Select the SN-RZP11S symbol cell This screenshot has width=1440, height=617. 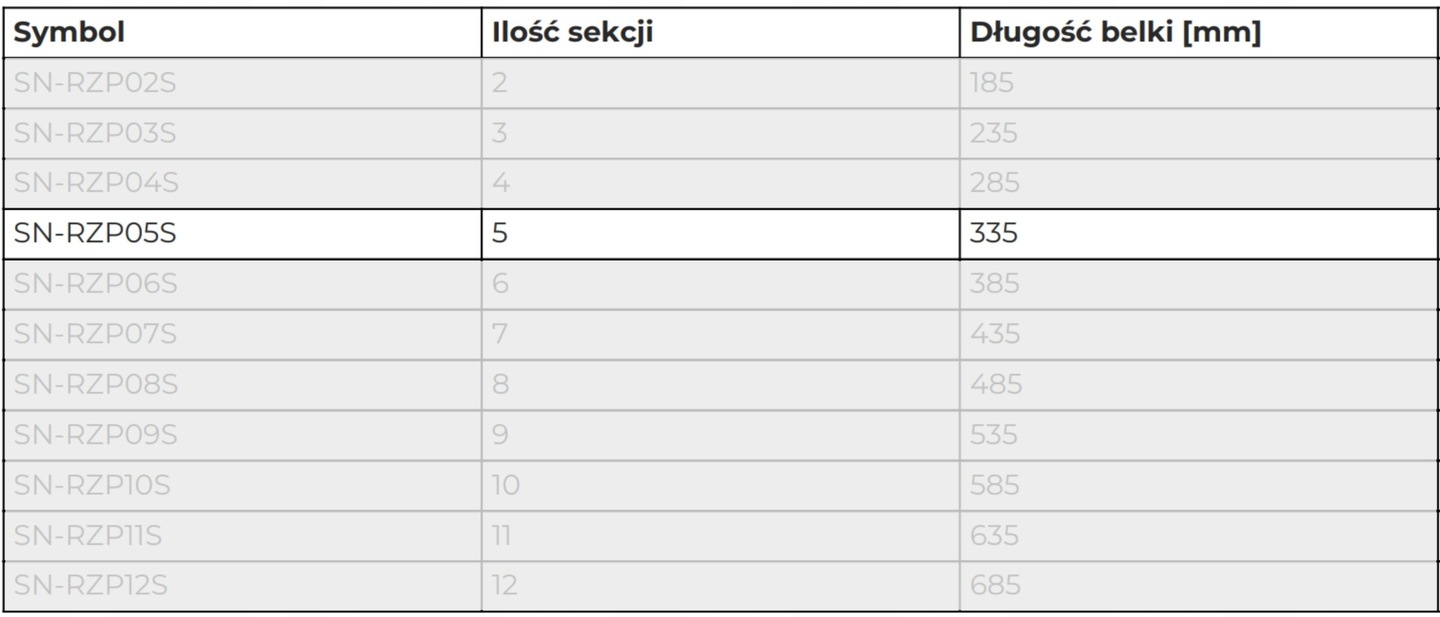pos(88,536)
